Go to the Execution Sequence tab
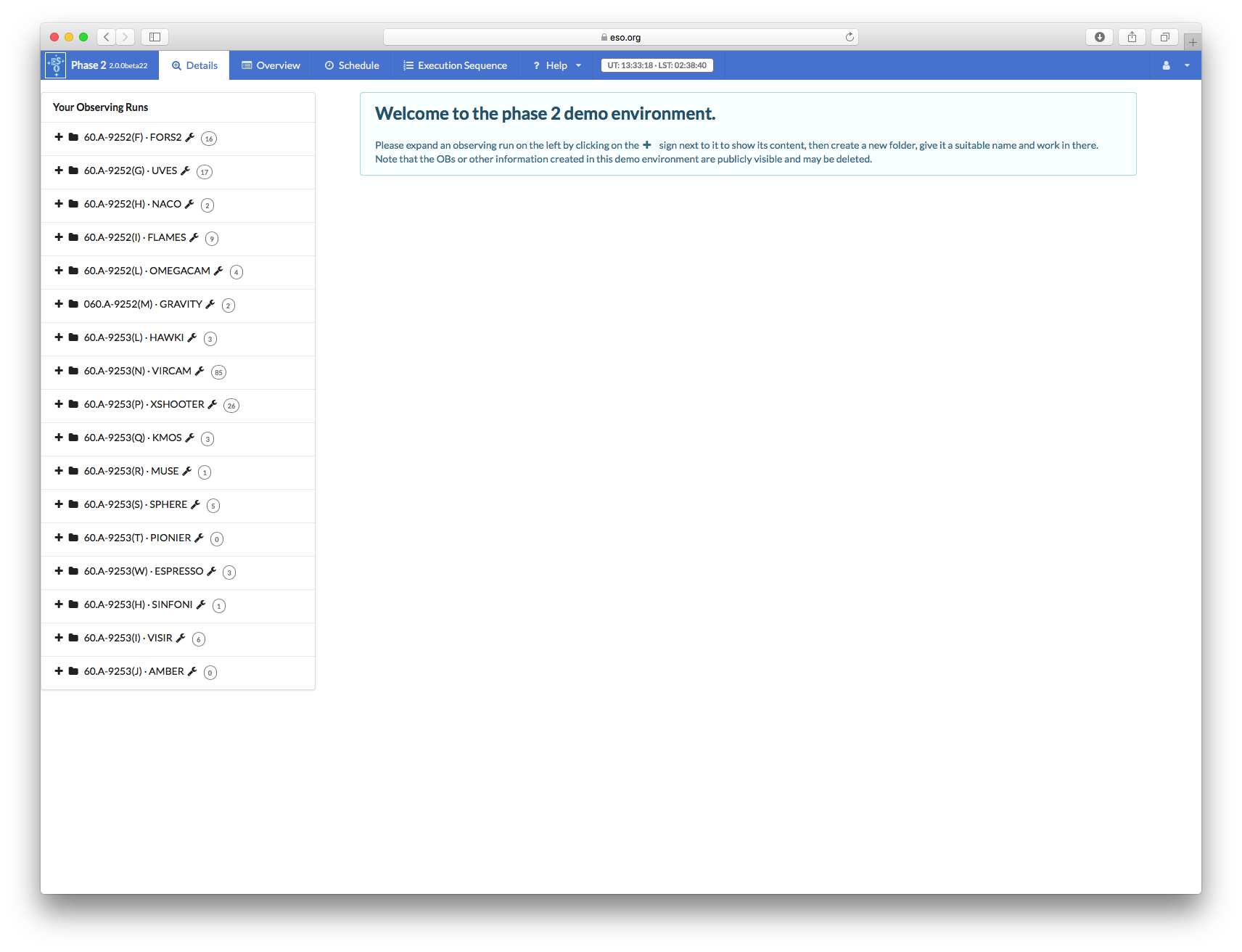 pos(455,65)
